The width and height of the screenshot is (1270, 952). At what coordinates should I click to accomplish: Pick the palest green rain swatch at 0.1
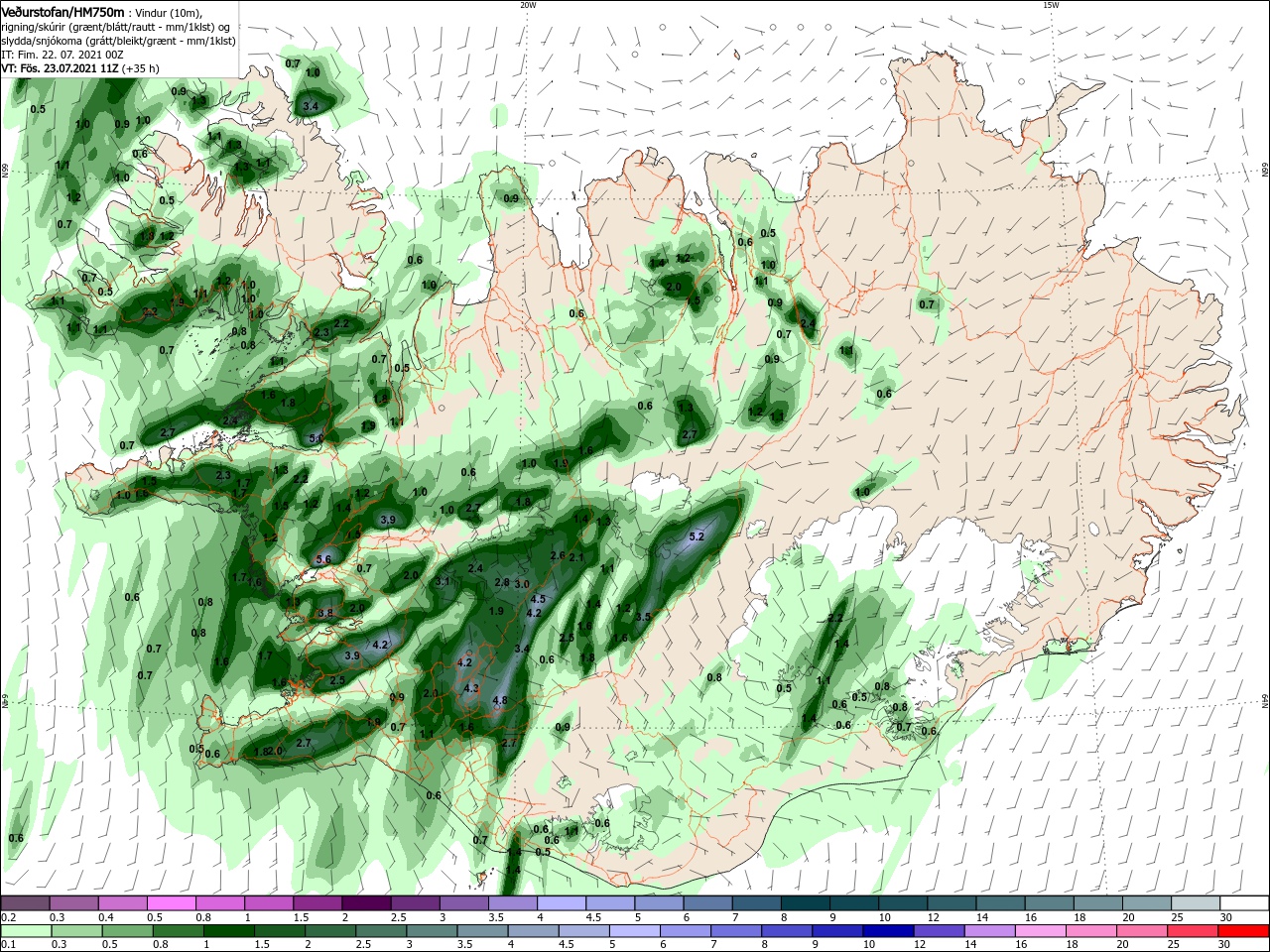pos(25,931)
